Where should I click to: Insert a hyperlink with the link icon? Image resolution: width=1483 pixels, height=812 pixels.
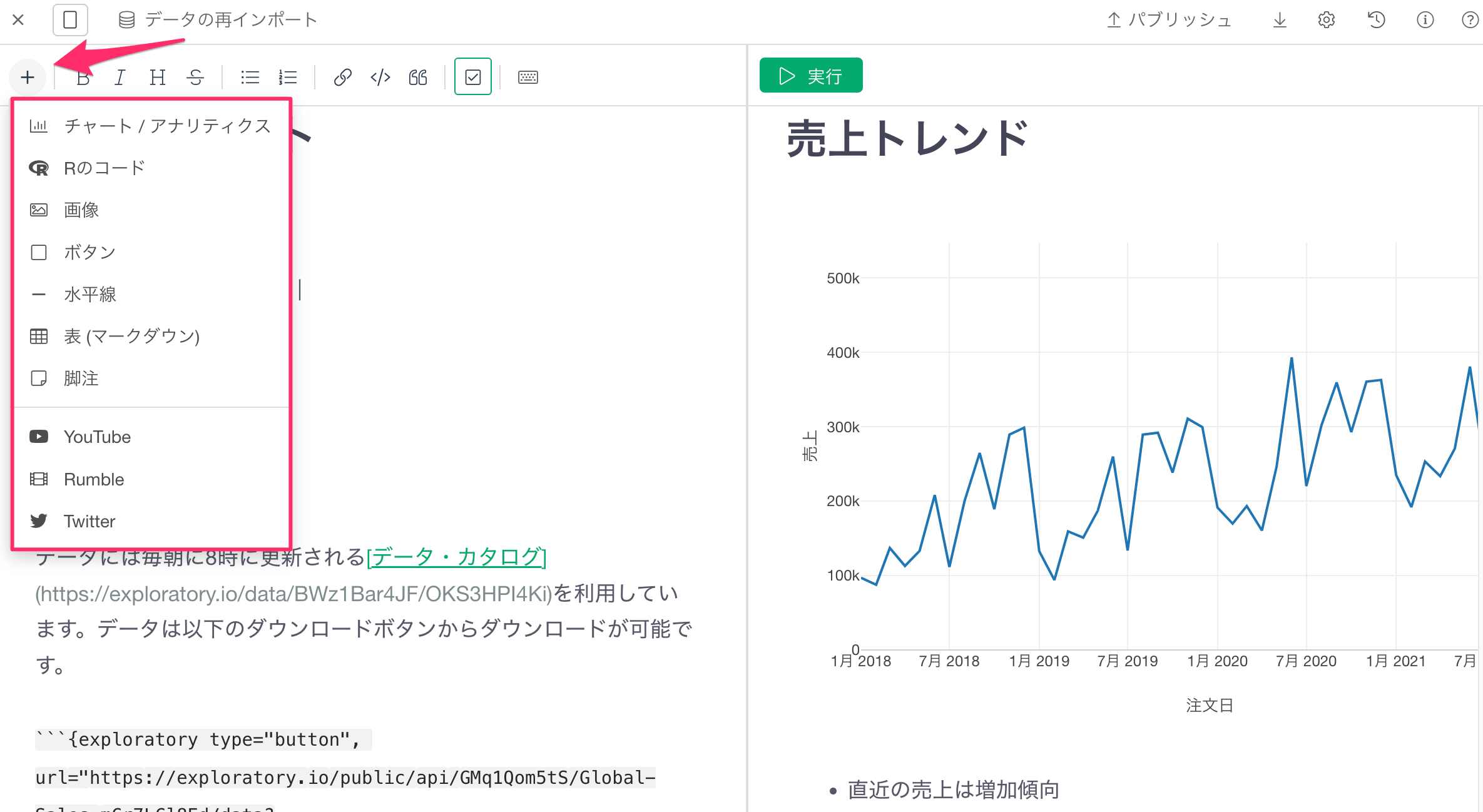click(342, 78)
